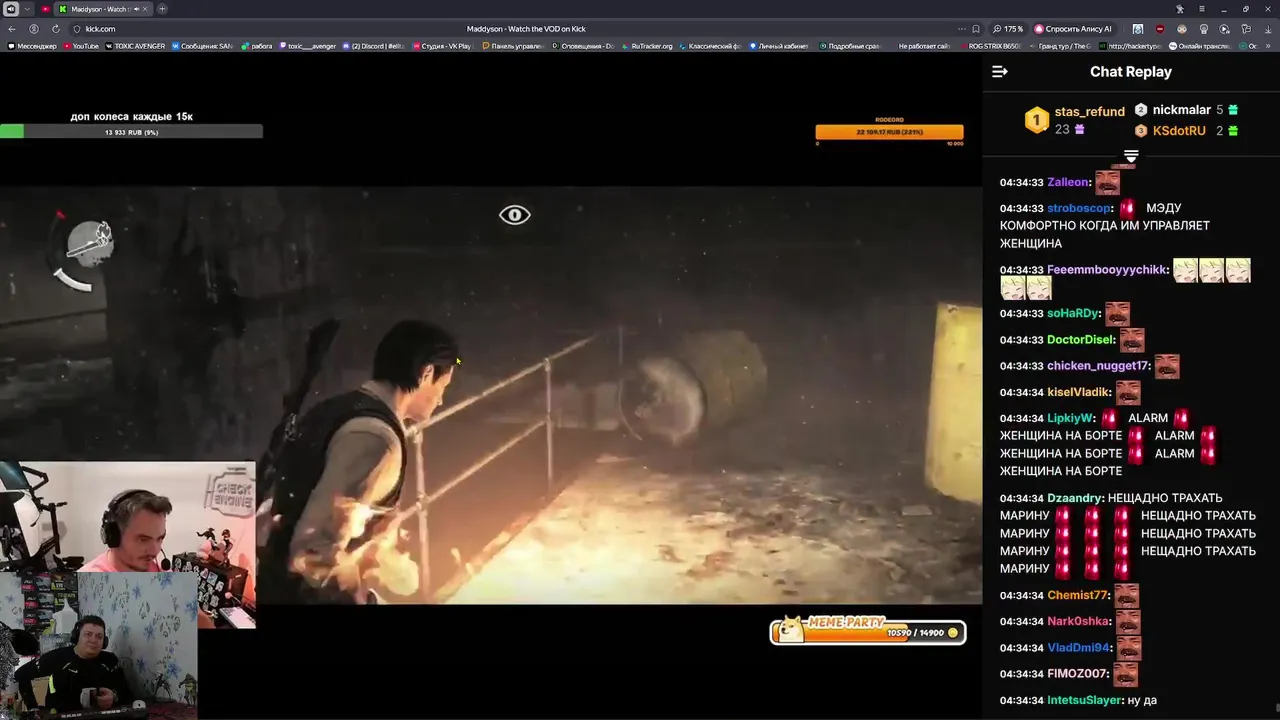Open nickmalar leaderboard entry
This screenshot has height=720, width=1280.
coord(1181,110)
